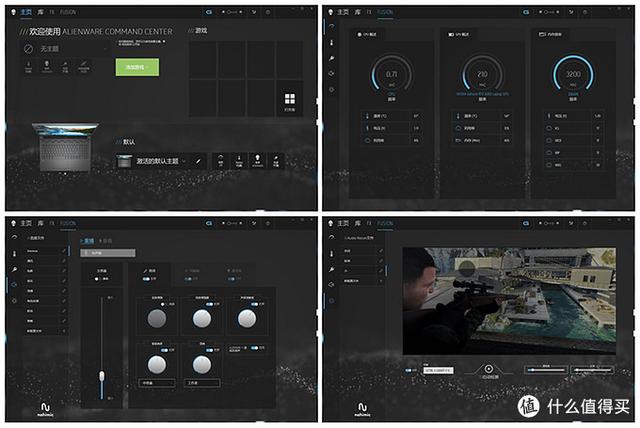
Task: Adjust the last horizontal Audio Recon slider
Action: 593,370
